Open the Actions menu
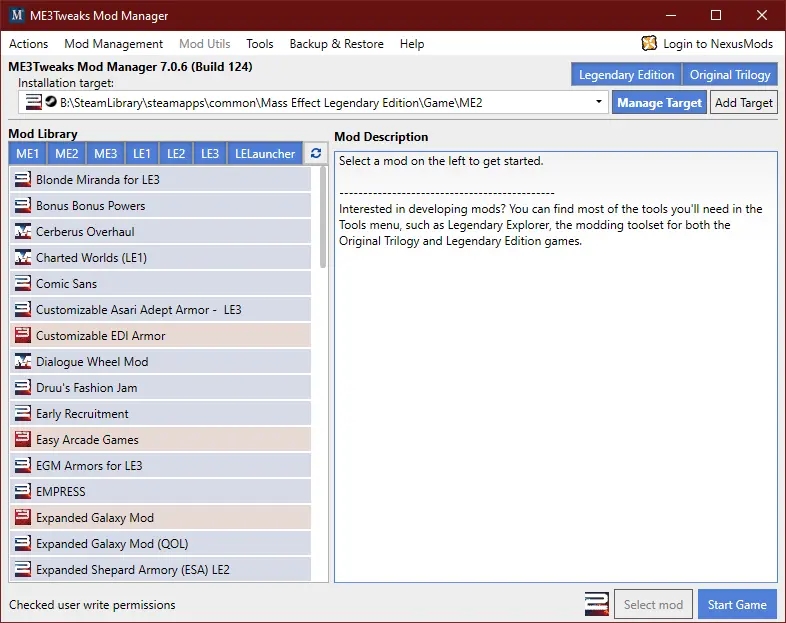Screen dimensions: 786x623 pyautogui.click(x=29, y=44)
